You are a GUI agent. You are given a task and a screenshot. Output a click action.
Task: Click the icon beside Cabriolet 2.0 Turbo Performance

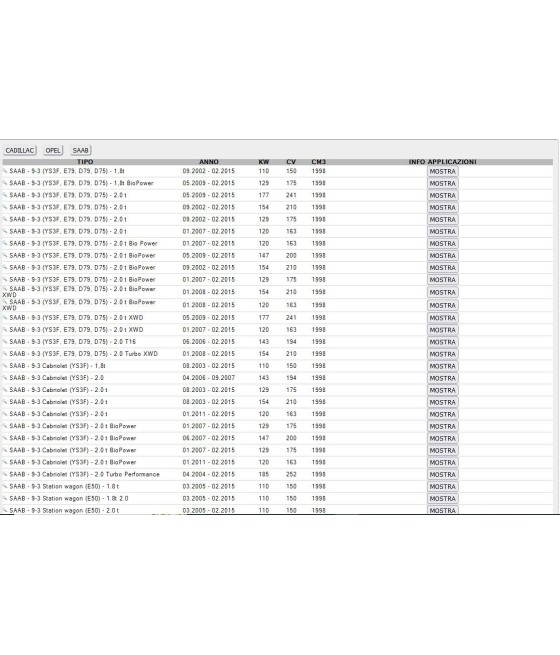(x=5, y=475)
